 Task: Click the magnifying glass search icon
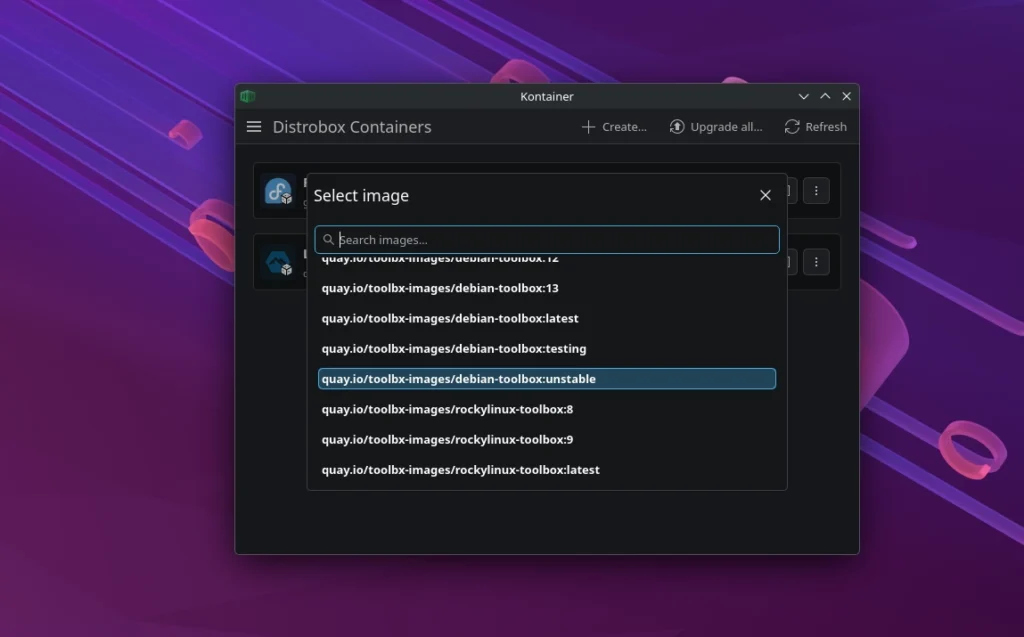click(x=329, y=239)
